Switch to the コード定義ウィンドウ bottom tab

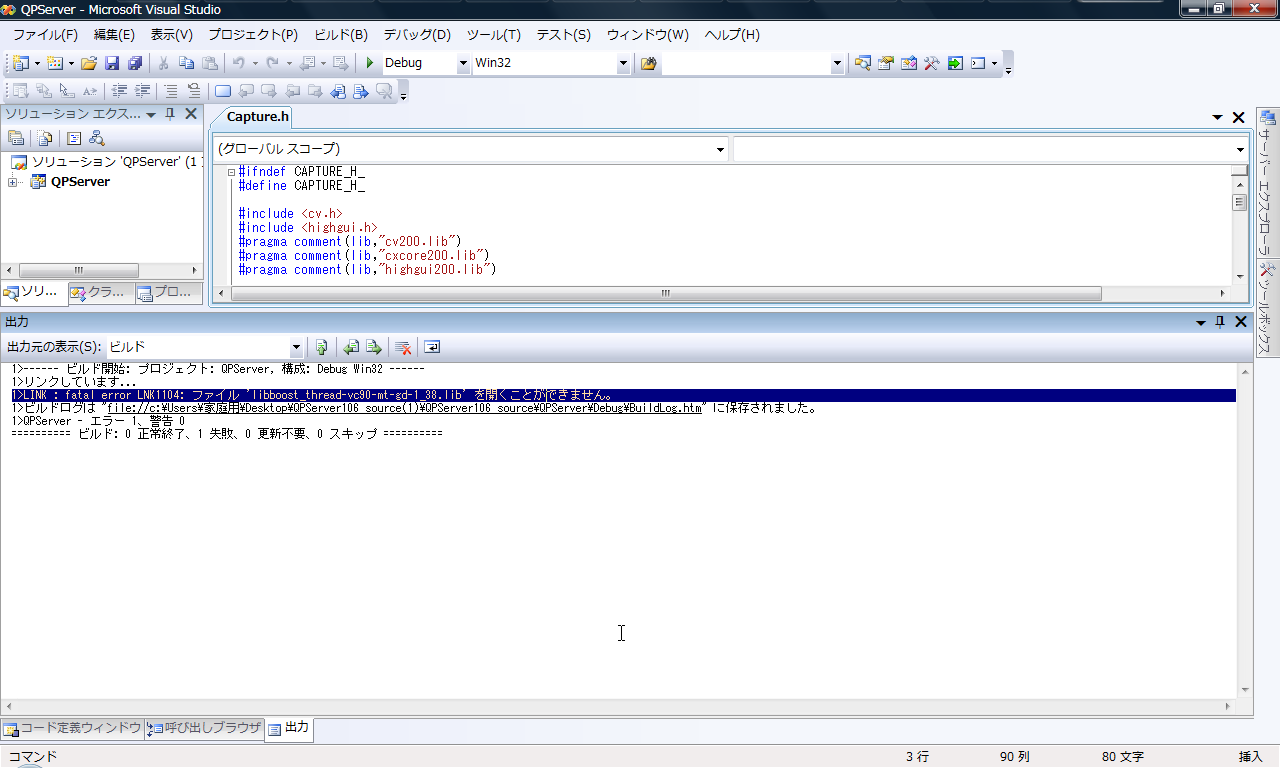pyautogui.click(x=72, y=728)
